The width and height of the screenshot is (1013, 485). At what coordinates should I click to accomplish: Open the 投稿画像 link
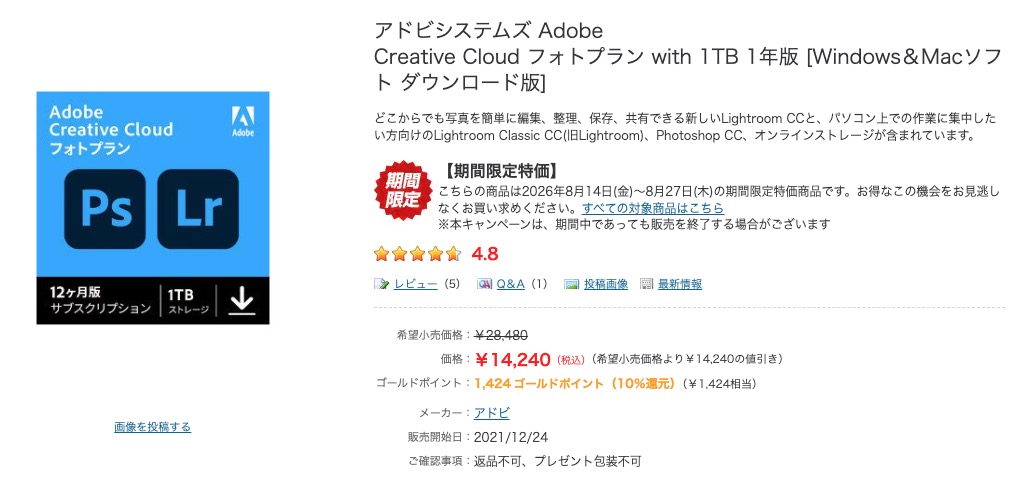[x=606, y=284]
